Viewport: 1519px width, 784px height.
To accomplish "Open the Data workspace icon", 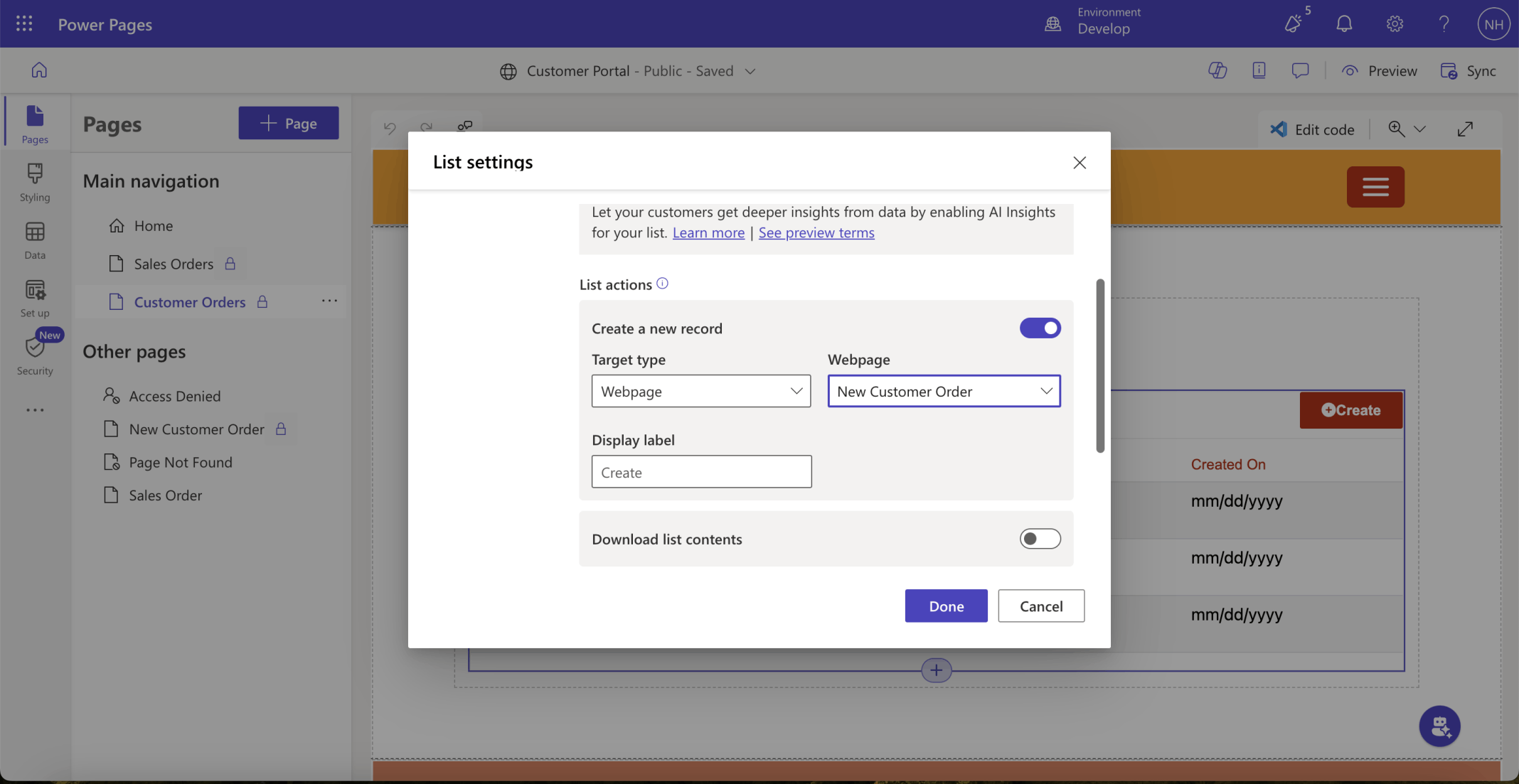I will (x=34, y=240).
